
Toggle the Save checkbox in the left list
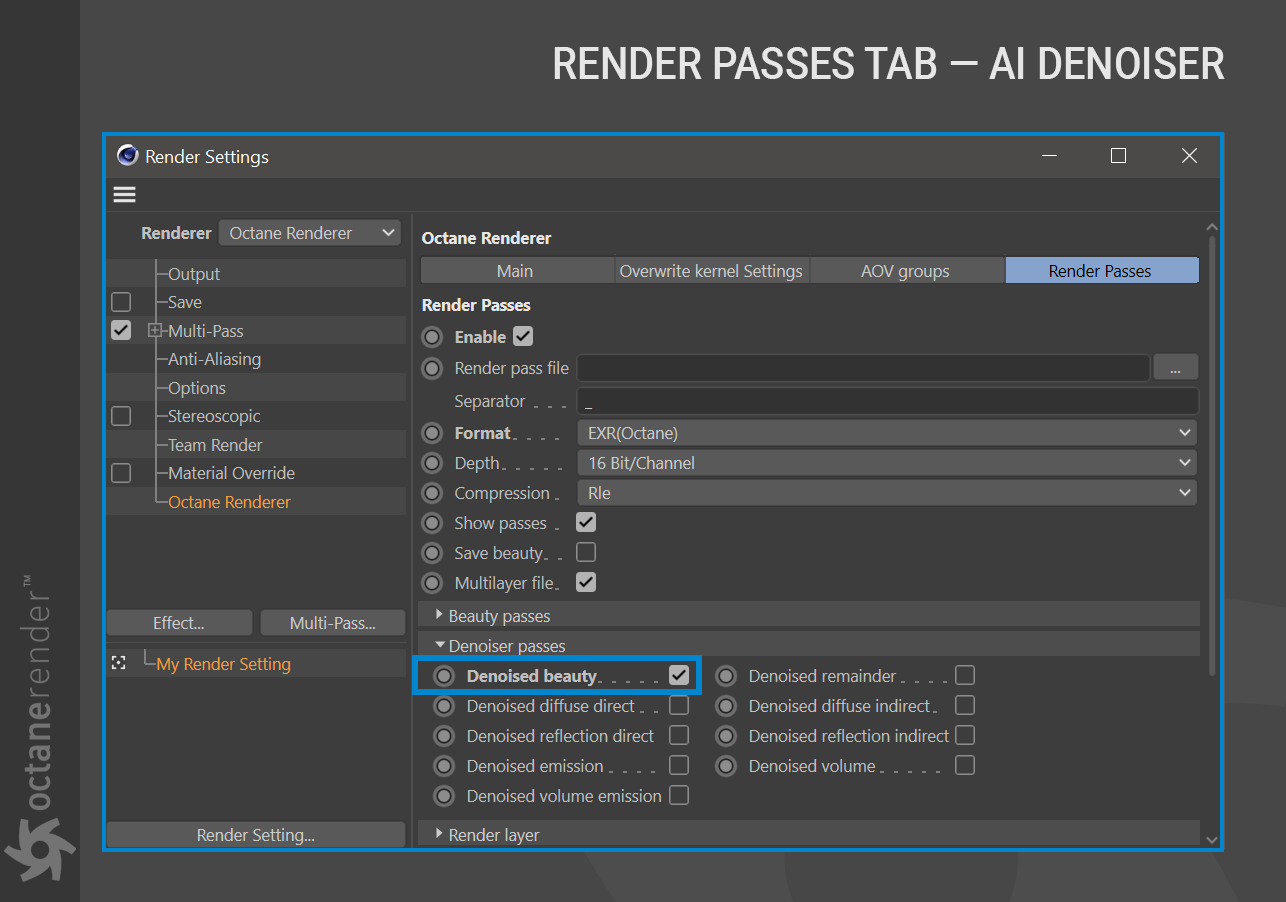[x=121, y=302]
